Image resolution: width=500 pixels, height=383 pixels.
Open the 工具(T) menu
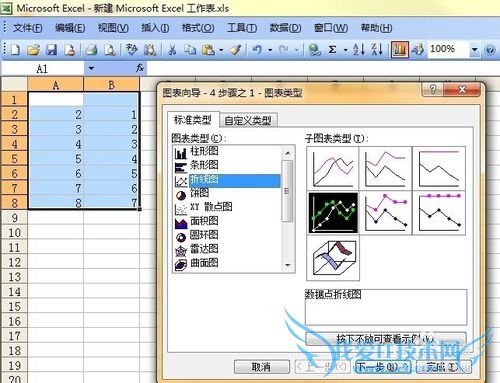click(242, 28)
